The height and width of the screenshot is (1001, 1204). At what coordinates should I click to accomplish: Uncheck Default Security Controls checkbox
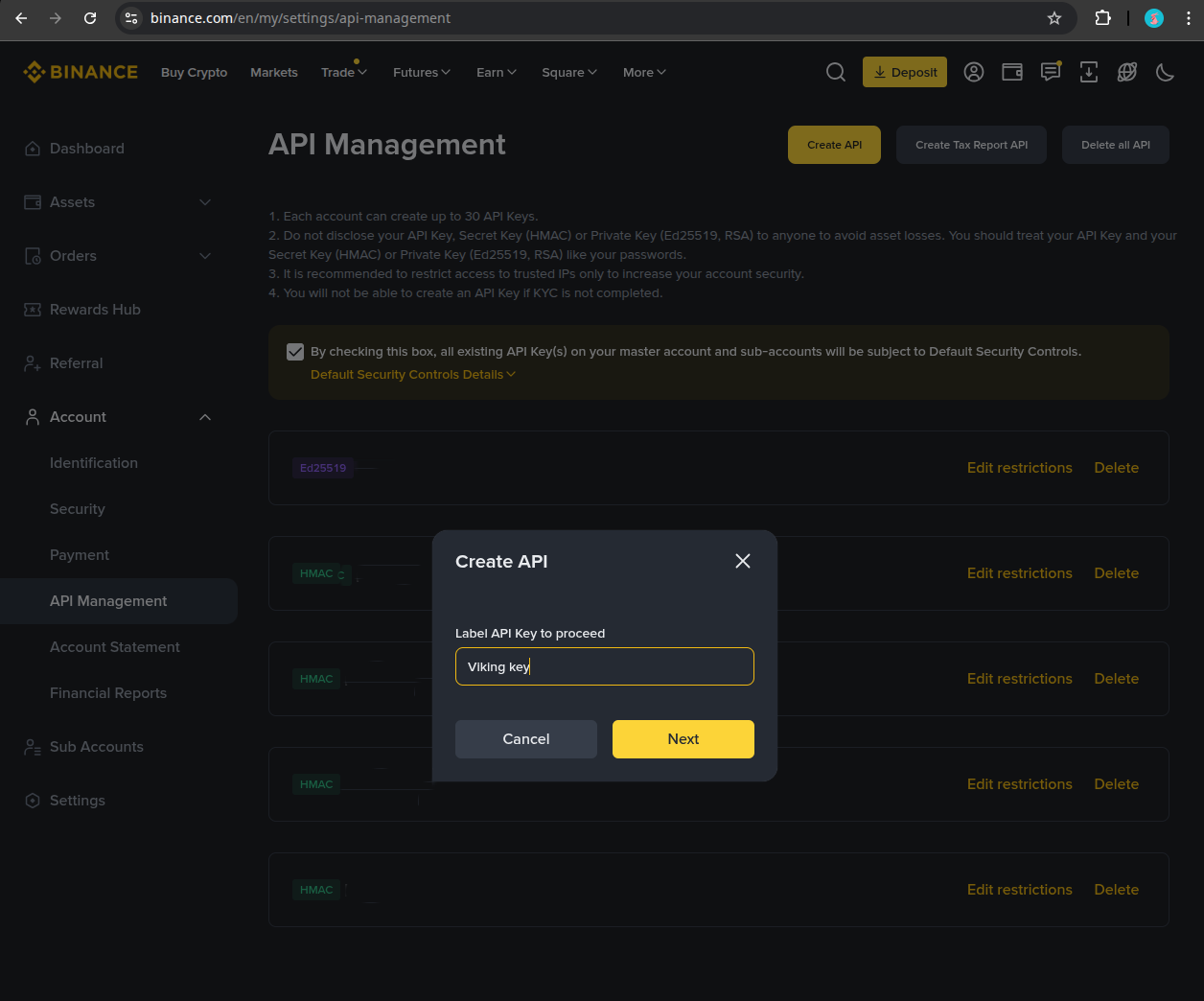pyautogui.click(x=295, y=352)
